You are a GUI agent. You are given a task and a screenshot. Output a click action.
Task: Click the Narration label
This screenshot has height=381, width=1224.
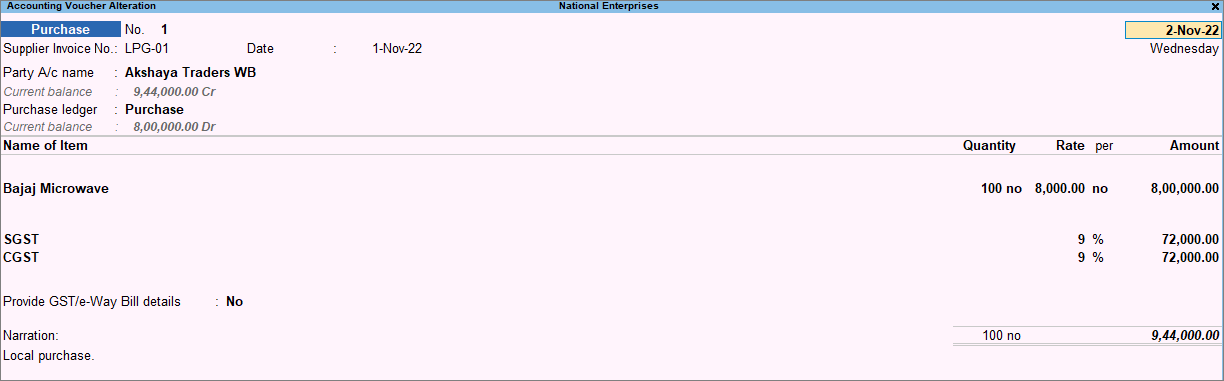click(x=31, y=336)
